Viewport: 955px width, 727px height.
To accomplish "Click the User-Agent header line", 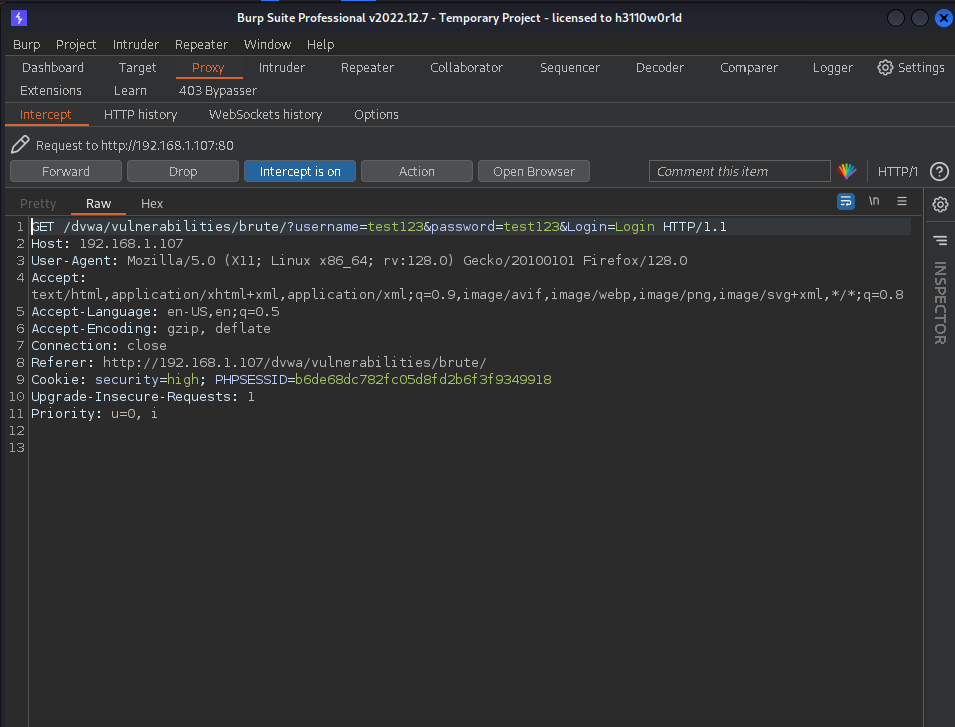I will coord(359,261).
